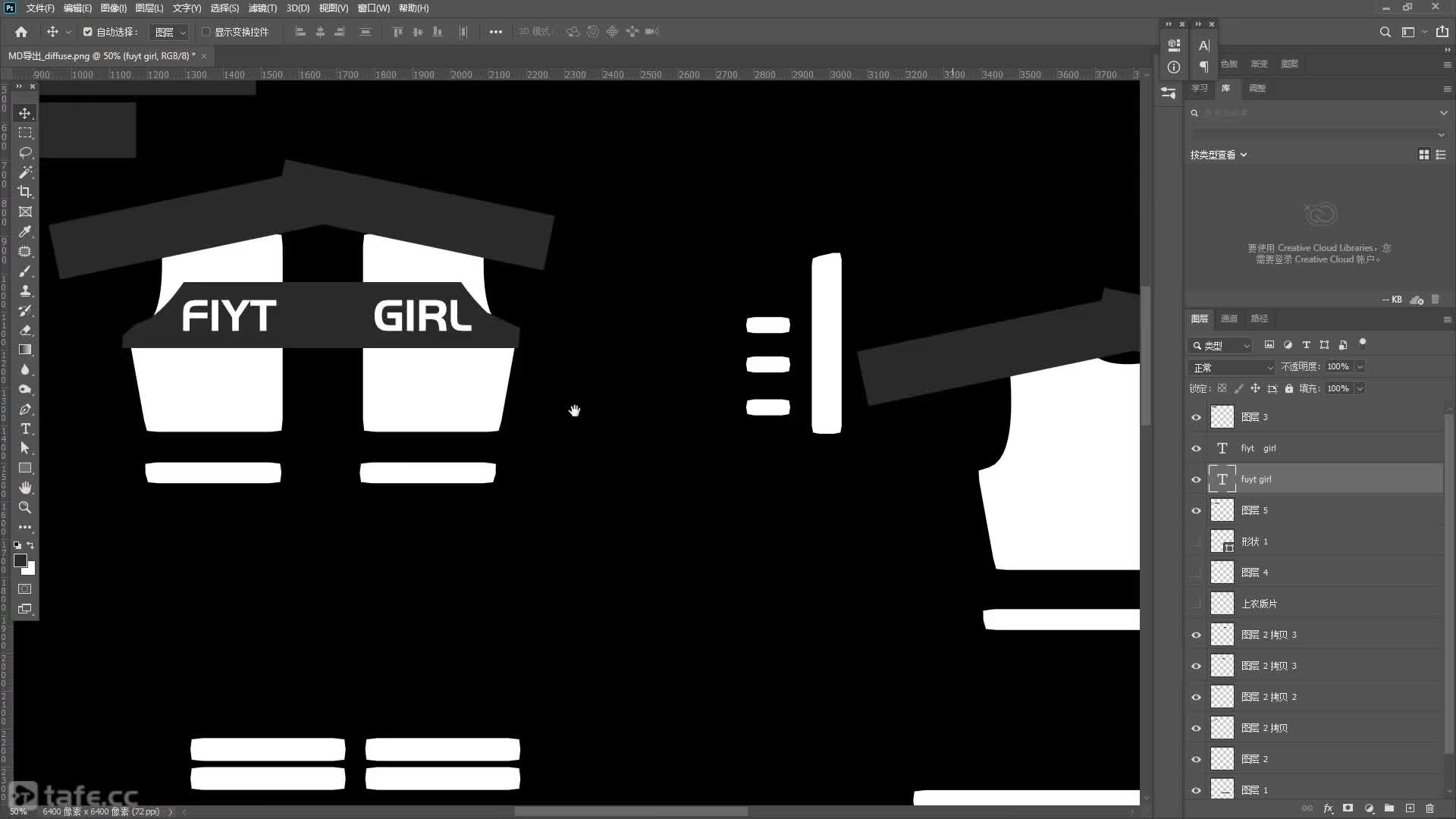The width and height of the screenshot is (1456, 819).
Task: Open the 滤镜(T) menu
Action: tap(262, 8)
